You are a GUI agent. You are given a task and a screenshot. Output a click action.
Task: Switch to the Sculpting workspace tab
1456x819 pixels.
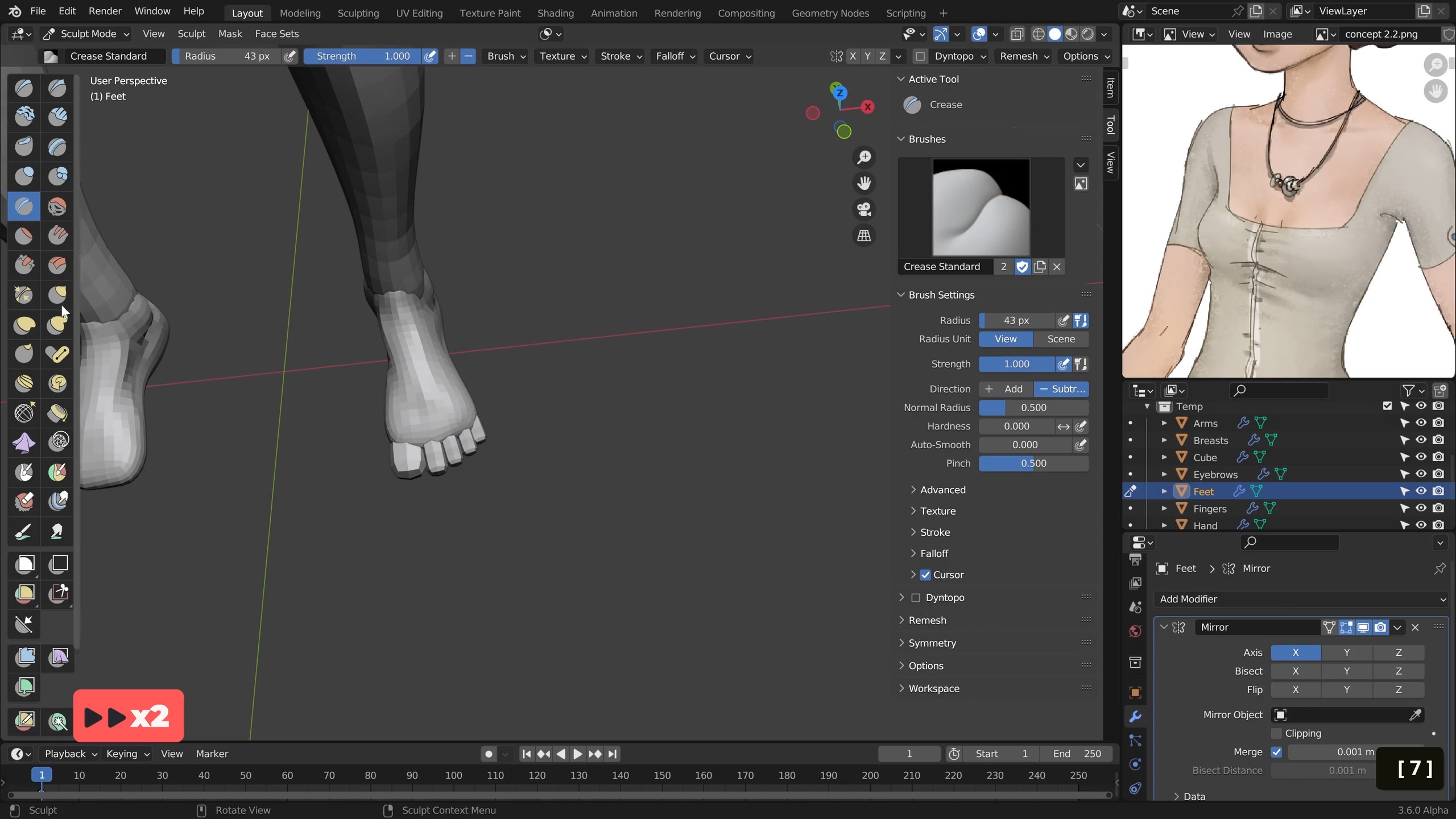[358, 13]
